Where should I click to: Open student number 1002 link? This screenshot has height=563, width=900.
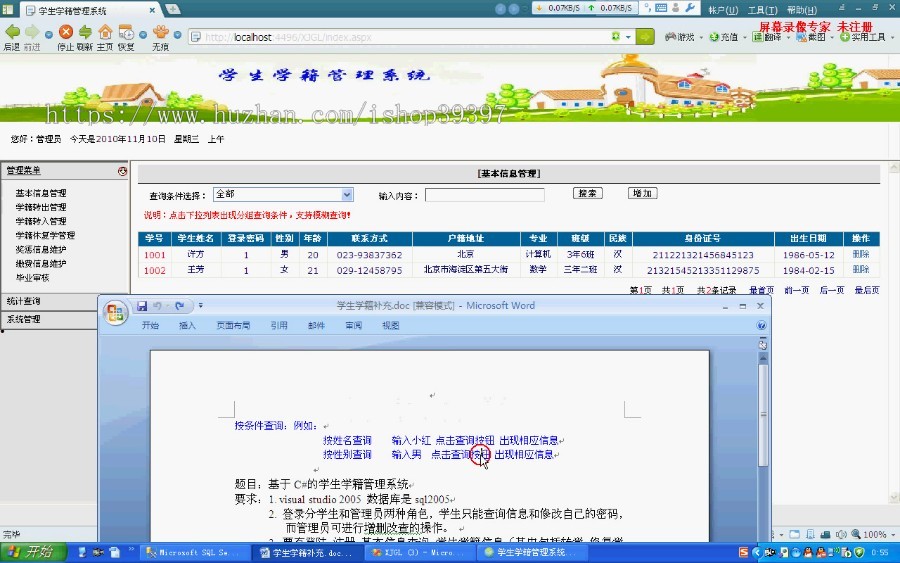154,270
